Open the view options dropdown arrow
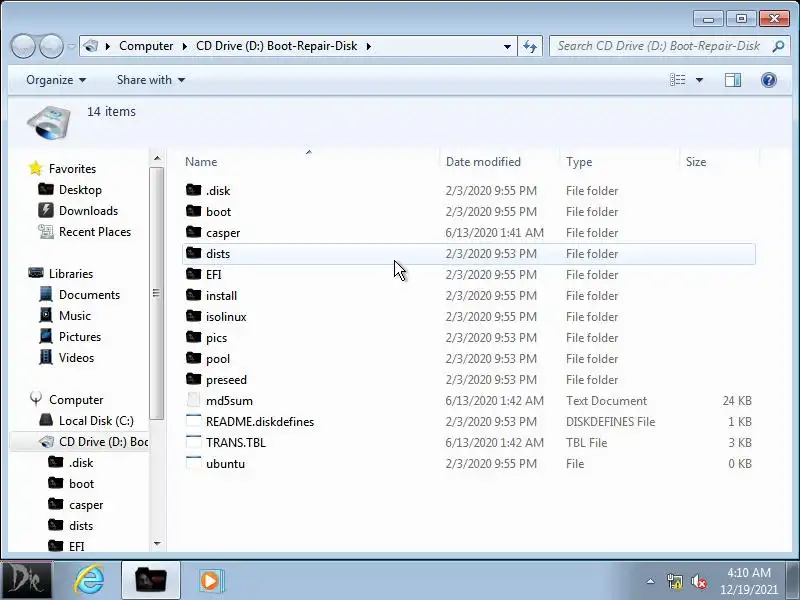The width and height of the screenshot is (800, 600). tap(699, 80)
